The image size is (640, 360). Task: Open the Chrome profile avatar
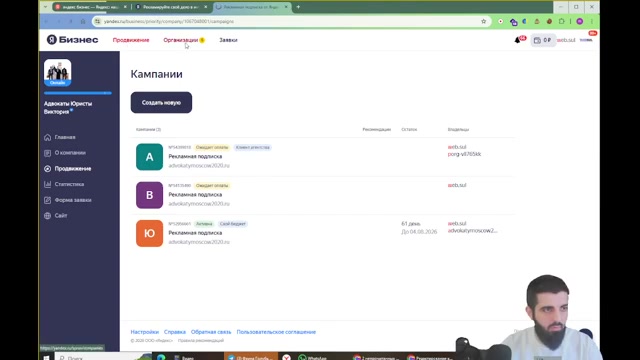coord(580,21)
